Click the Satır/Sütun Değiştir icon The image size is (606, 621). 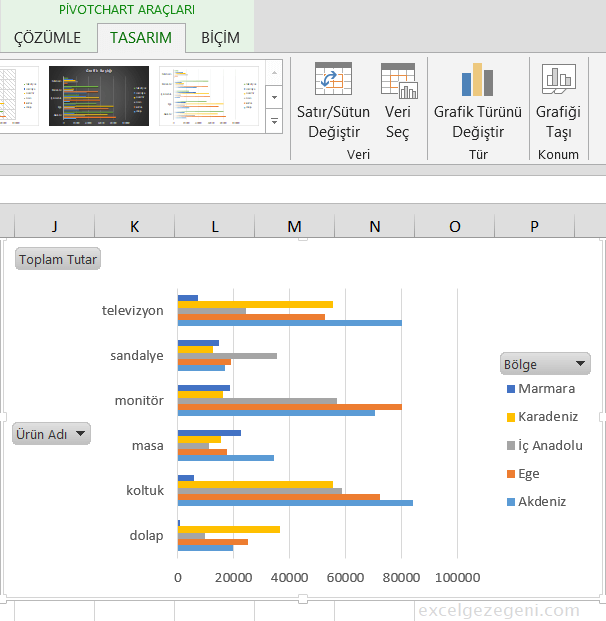pos(333,78)
